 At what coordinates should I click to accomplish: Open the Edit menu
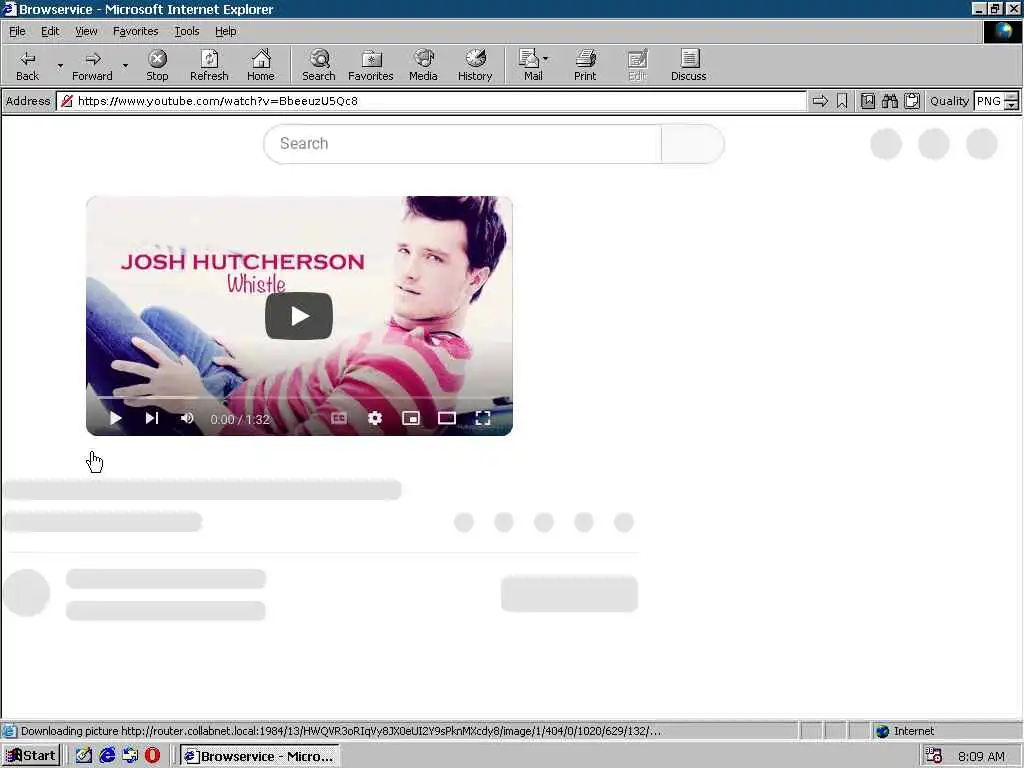50,31
